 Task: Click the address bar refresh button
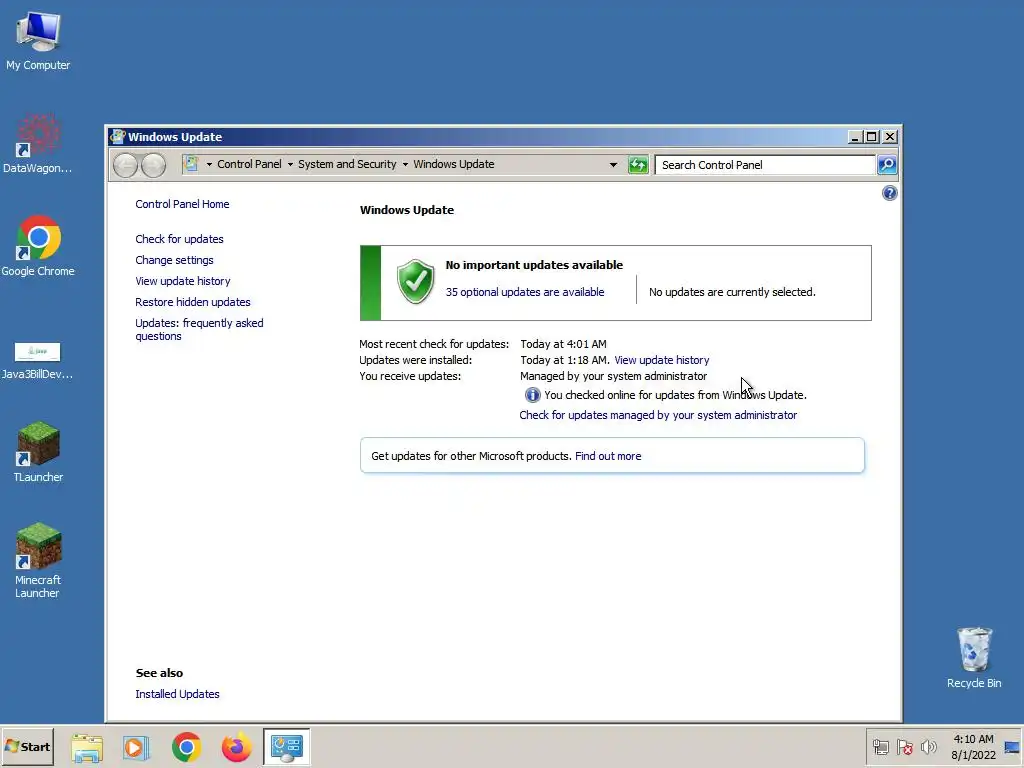pyautogui.click(x=638, y=165)
